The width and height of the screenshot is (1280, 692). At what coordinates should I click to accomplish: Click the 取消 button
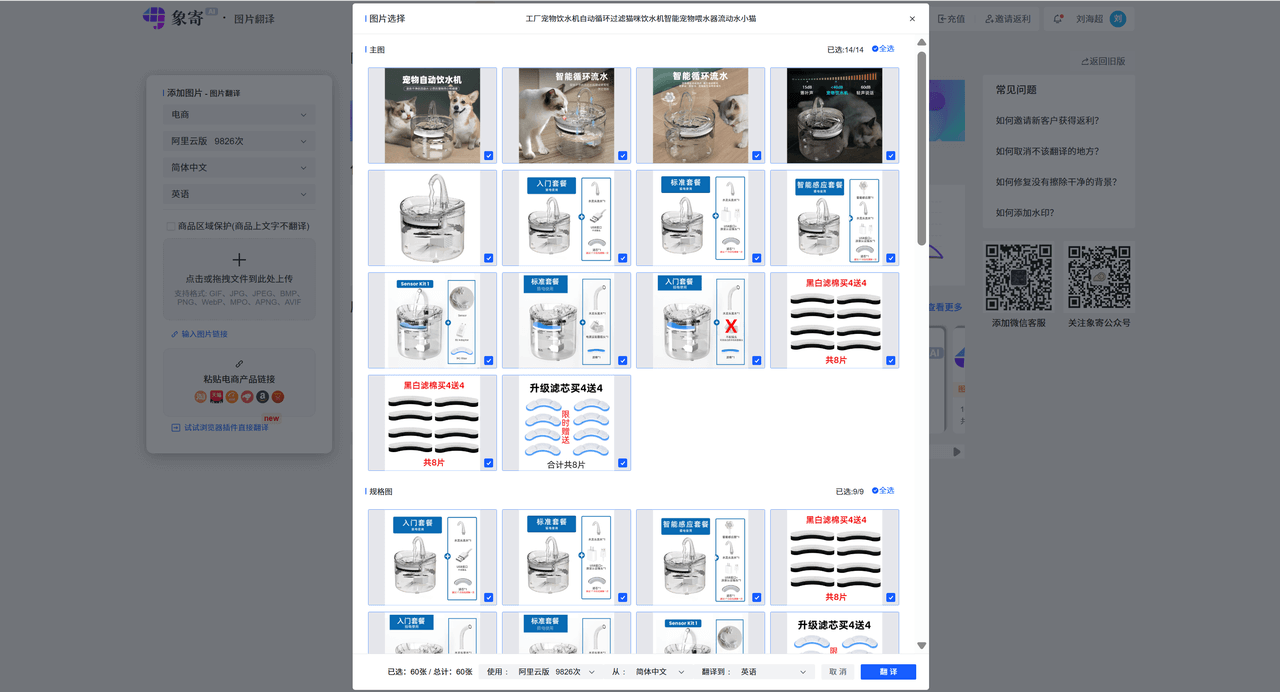point(837,672)
